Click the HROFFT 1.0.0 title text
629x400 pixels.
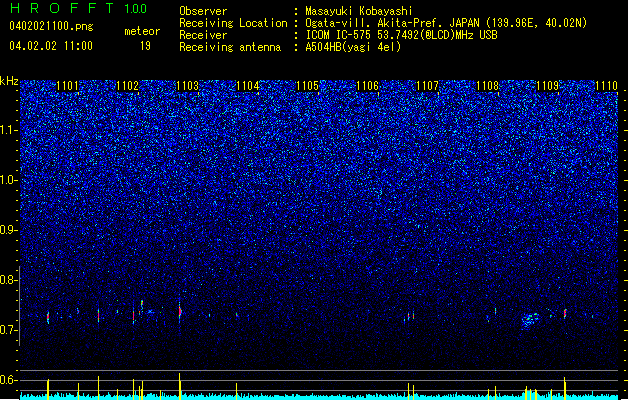point(78,8)
